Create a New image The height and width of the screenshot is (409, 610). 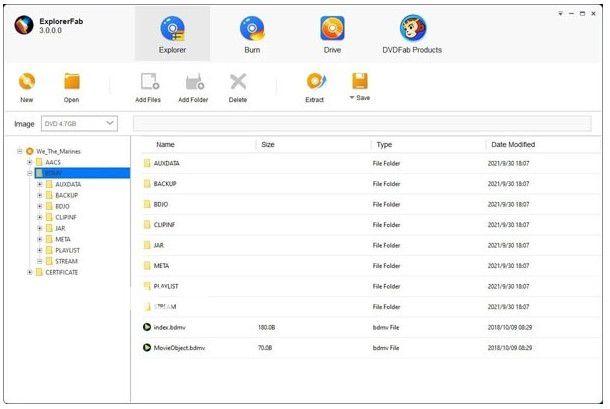[x=27, y=88]
